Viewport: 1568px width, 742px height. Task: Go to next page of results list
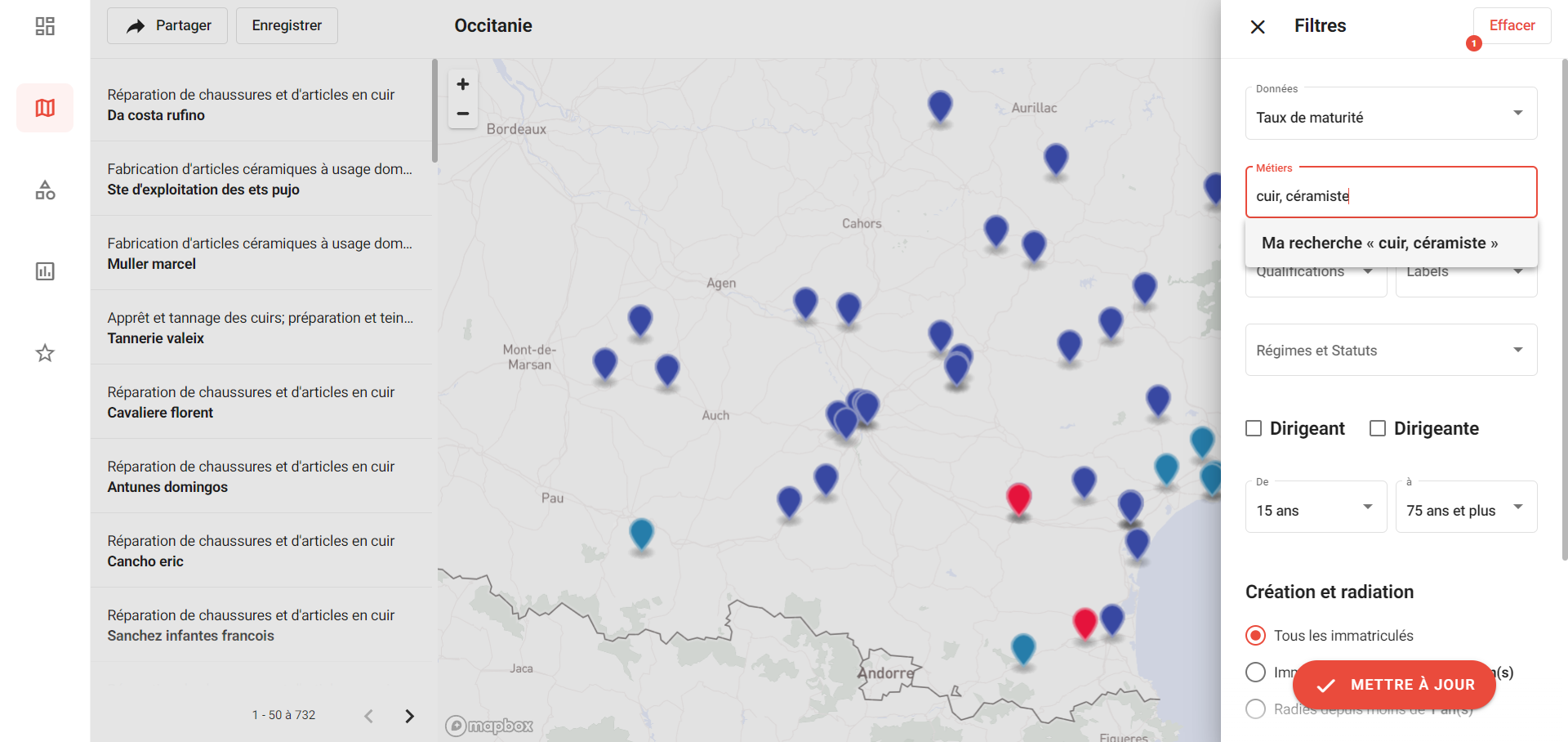point(409,716)
